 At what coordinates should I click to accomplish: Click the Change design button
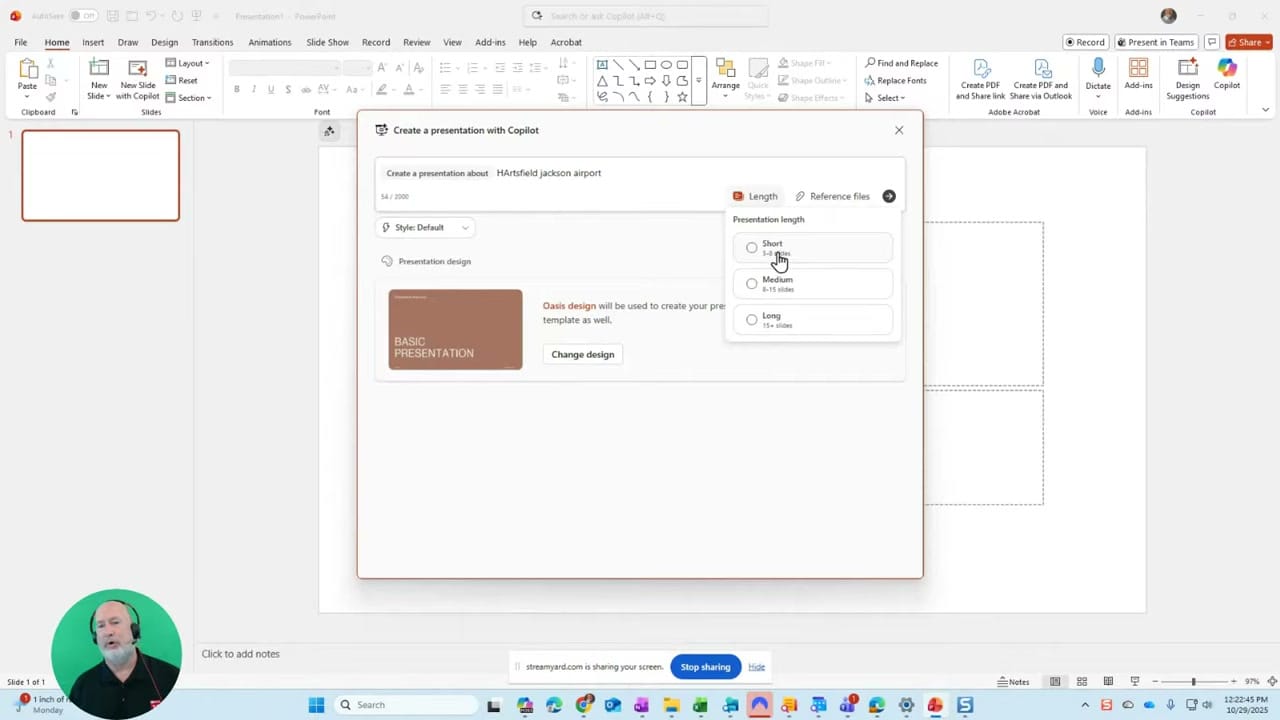[x=582, y=354]
